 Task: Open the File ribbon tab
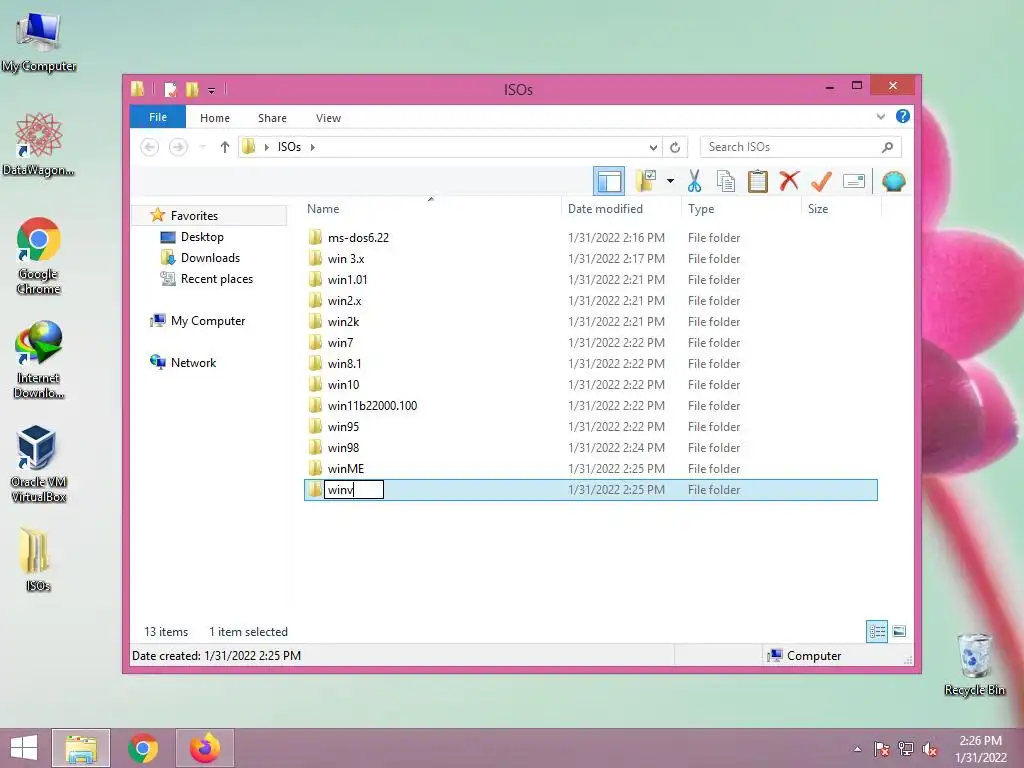click(158, 117)
